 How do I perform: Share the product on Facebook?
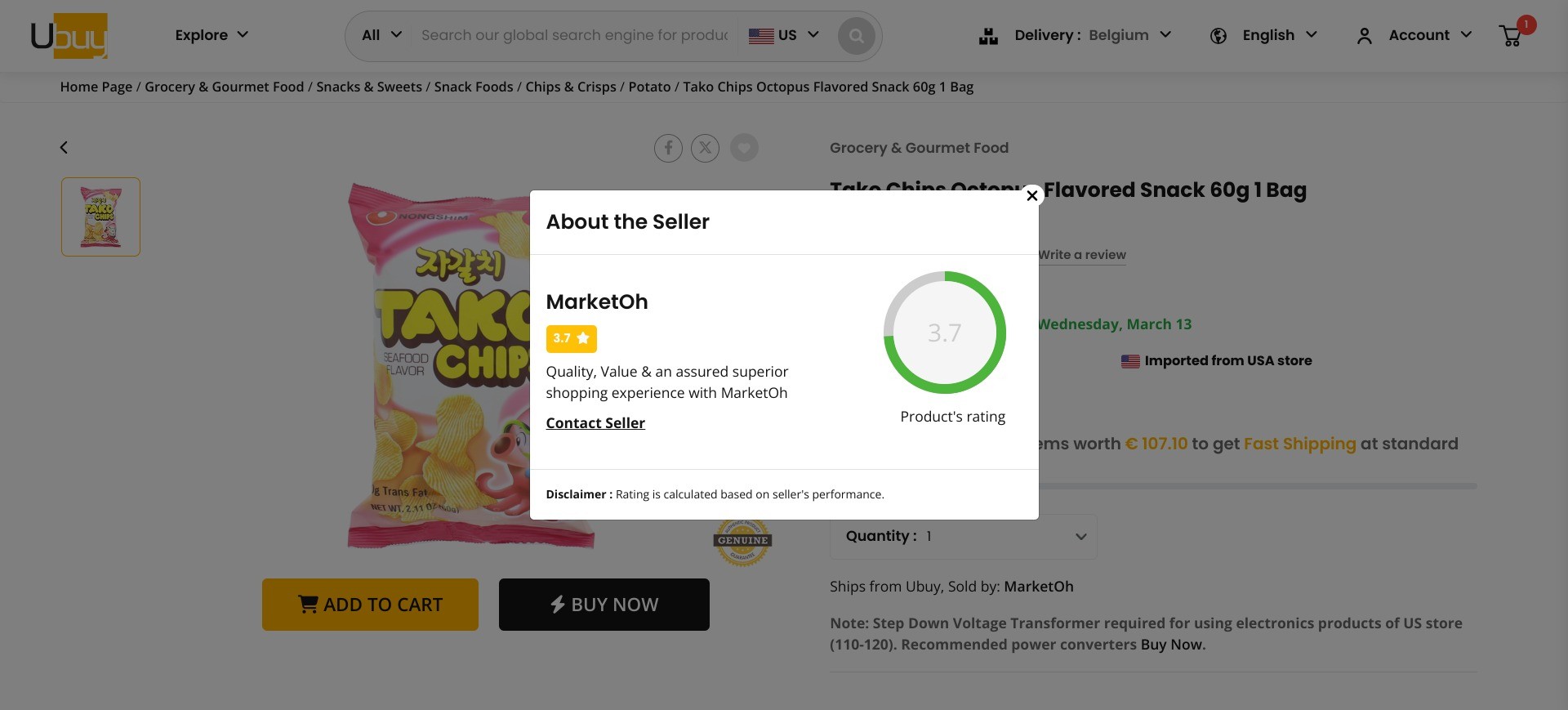tap(668, 148)
